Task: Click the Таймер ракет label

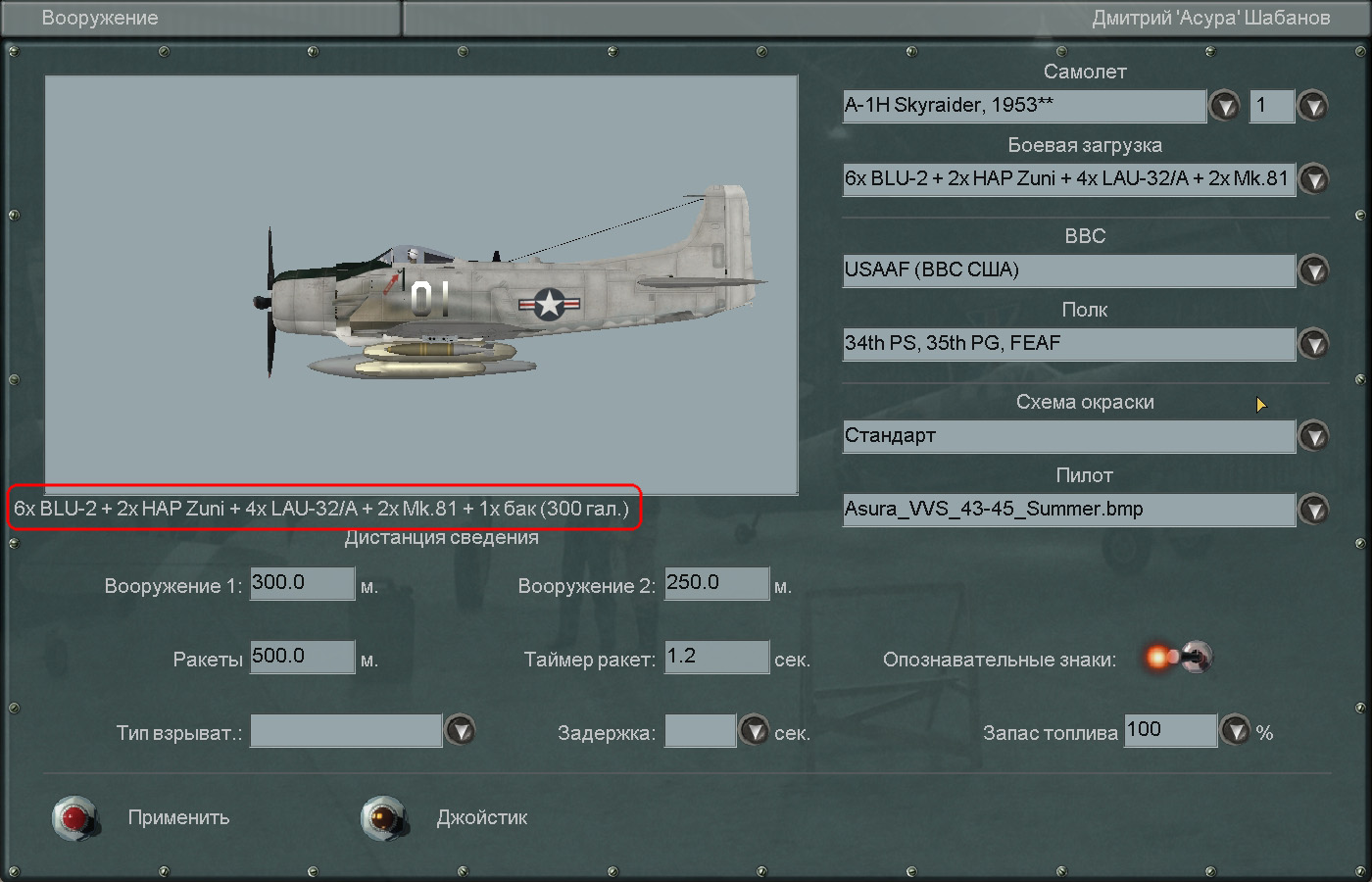Action: pos(590,660)
